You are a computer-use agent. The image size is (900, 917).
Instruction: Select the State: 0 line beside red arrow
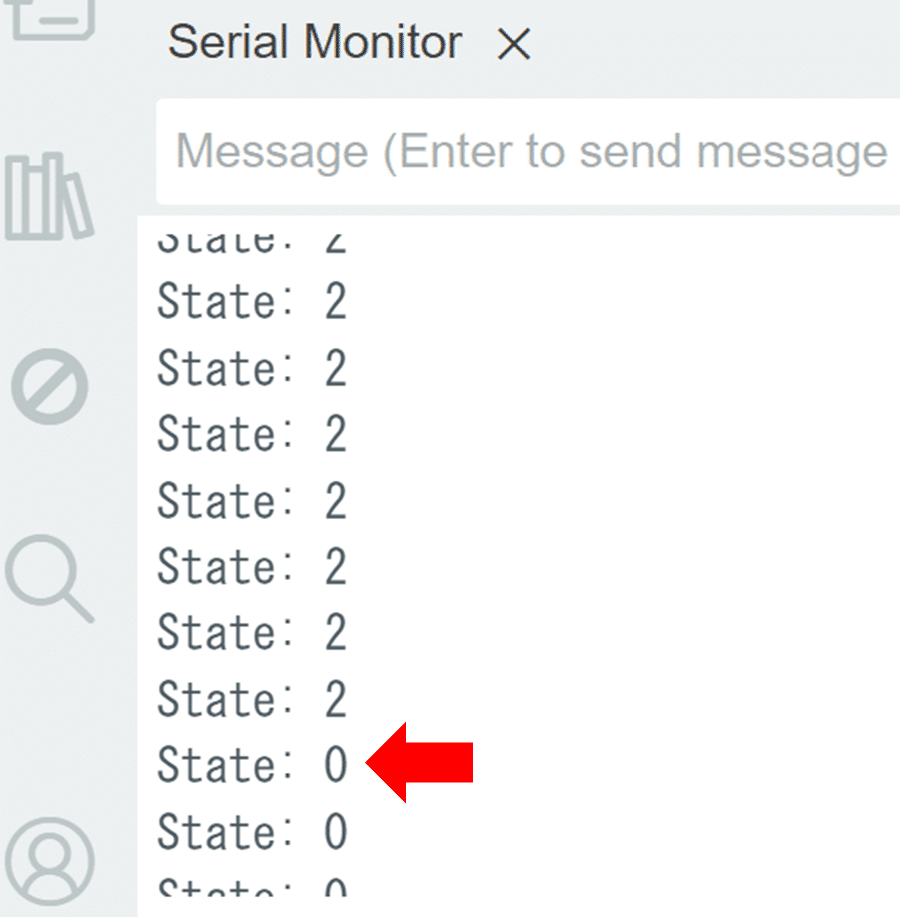tap(252, 764)
